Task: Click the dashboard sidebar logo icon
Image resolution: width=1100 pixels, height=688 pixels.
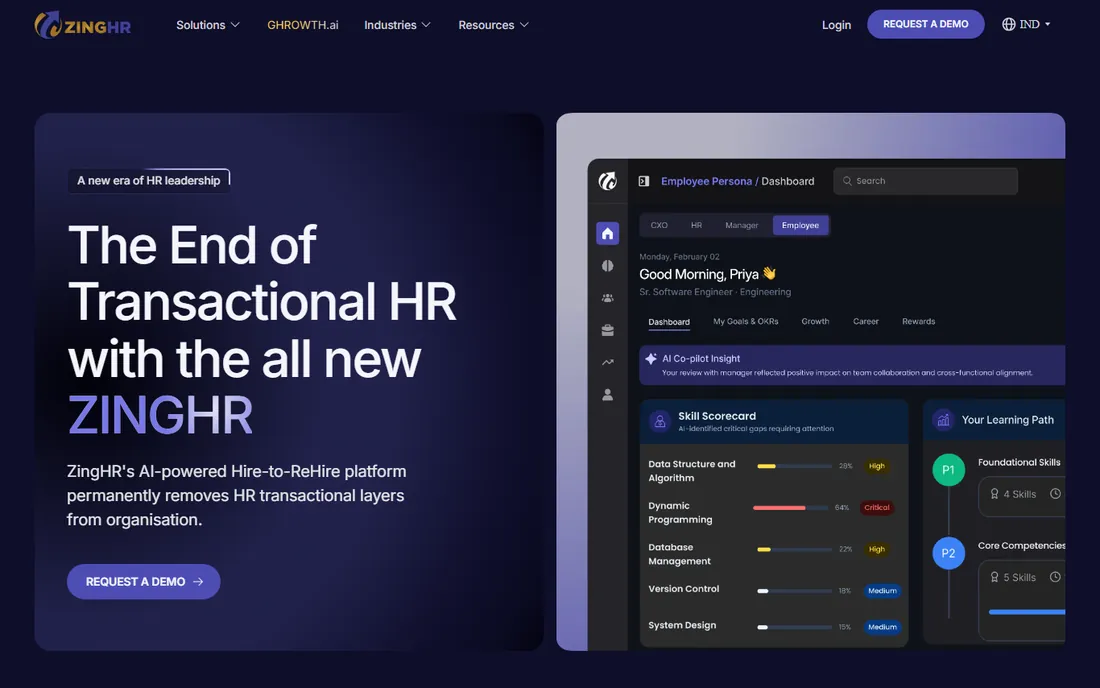Action: tap(608, 181)
